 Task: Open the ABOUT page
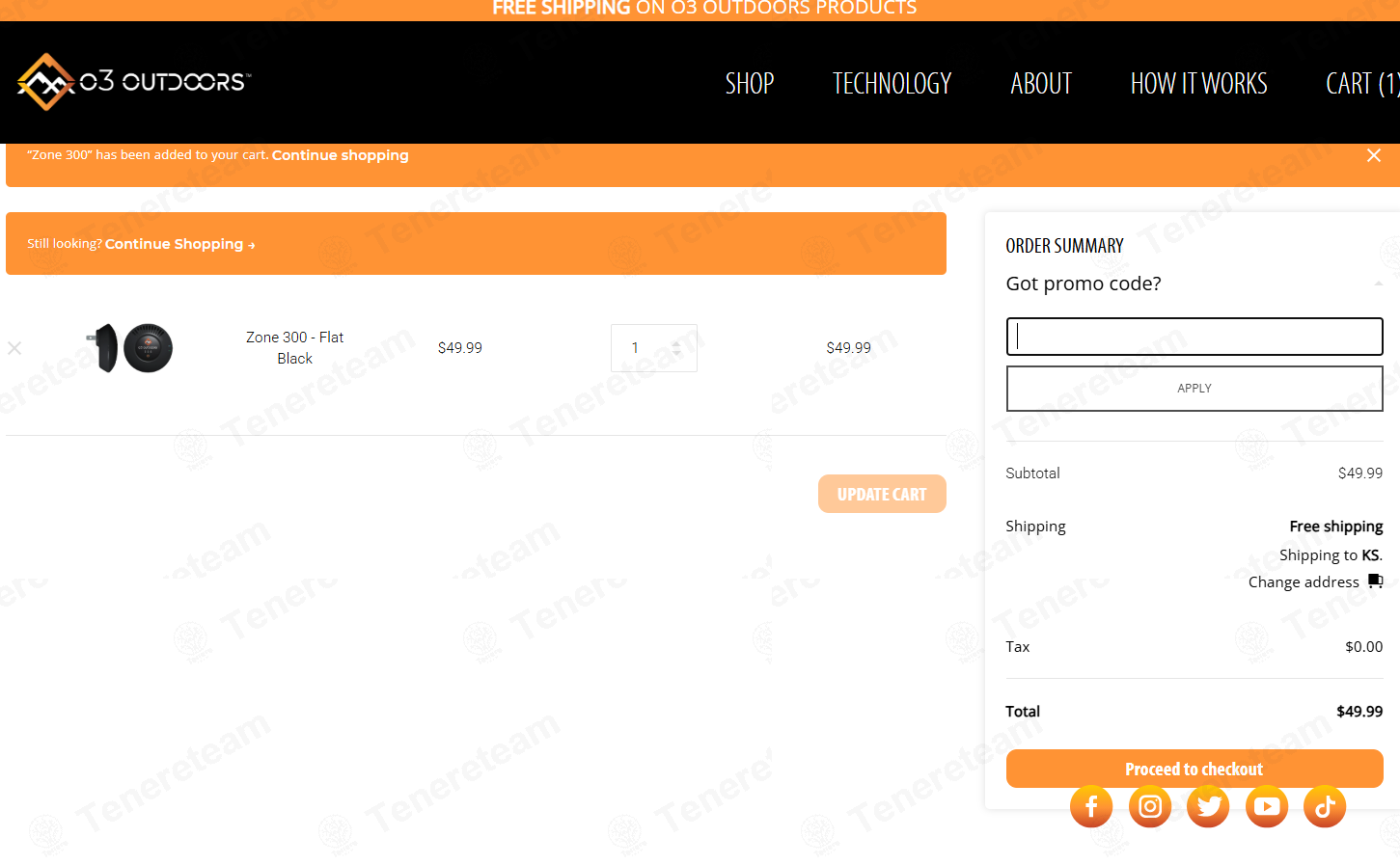click(x=1041, y=84)
